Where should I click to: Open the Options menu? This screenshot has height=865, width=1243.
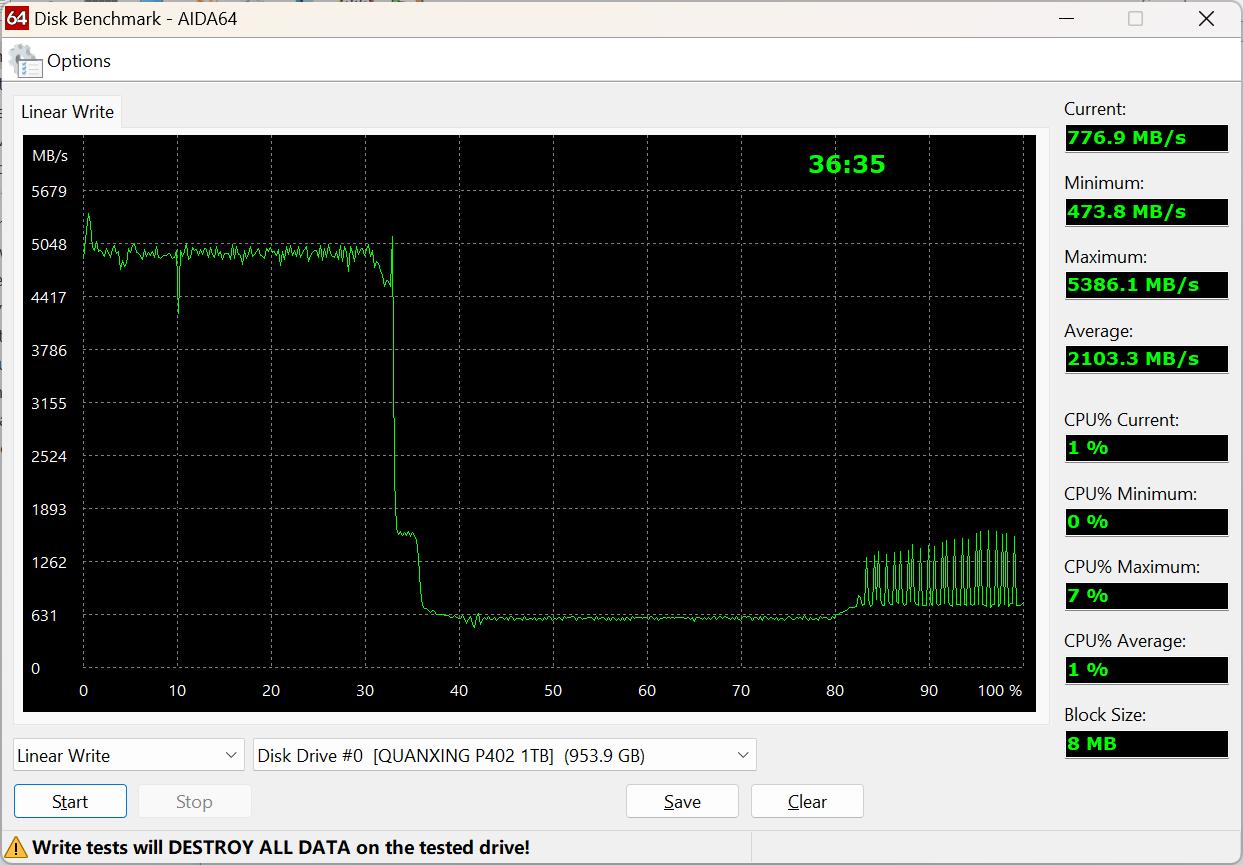coord(79,61)
